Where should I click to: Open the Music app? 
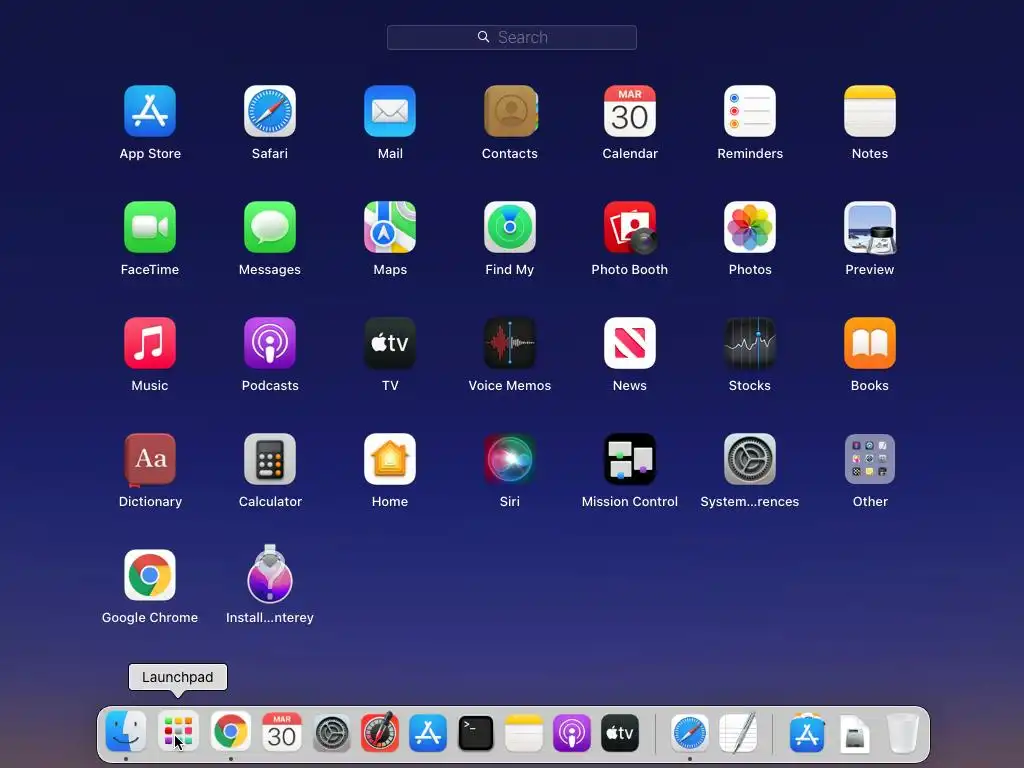tap(150, 343)
